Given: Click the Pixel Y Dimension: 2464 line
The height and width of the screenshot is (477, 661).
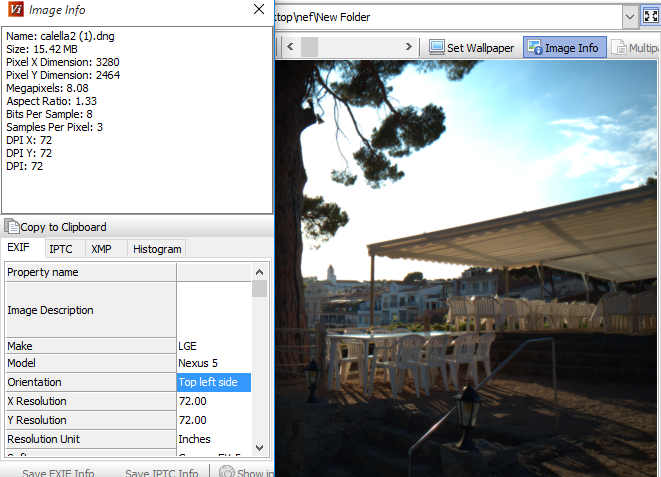Looking at the screenshot, I should 63,75.
